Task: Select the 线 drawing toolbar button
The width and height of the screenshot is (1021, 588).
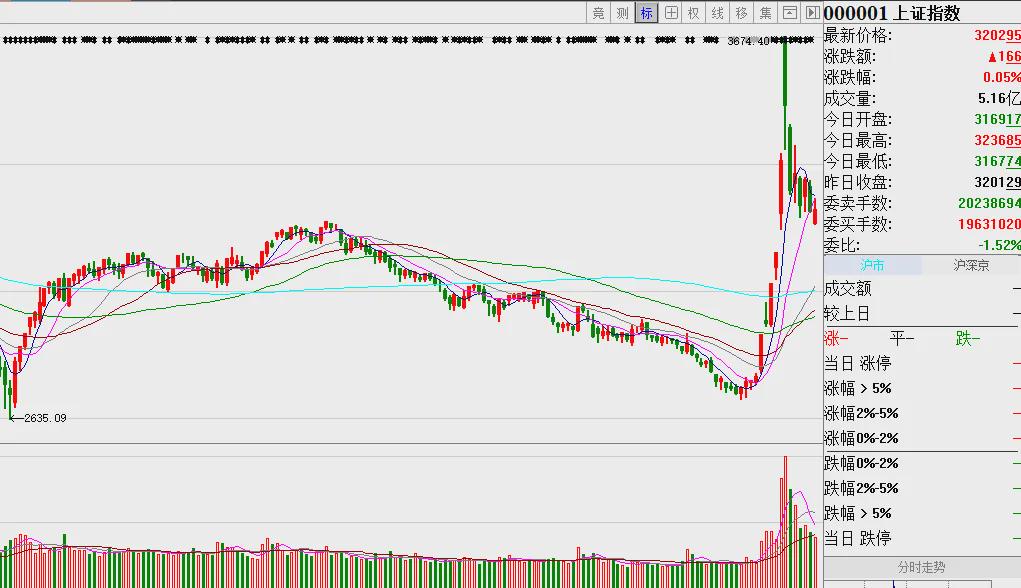Action: 718,13
